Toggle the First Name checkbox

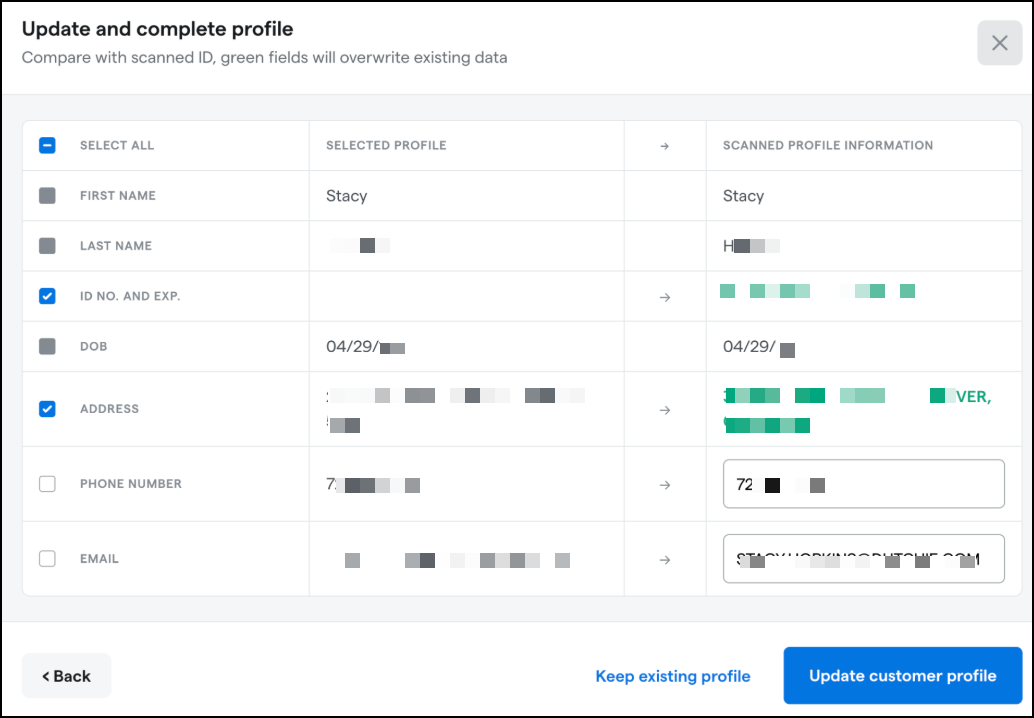tap(47, 195)
